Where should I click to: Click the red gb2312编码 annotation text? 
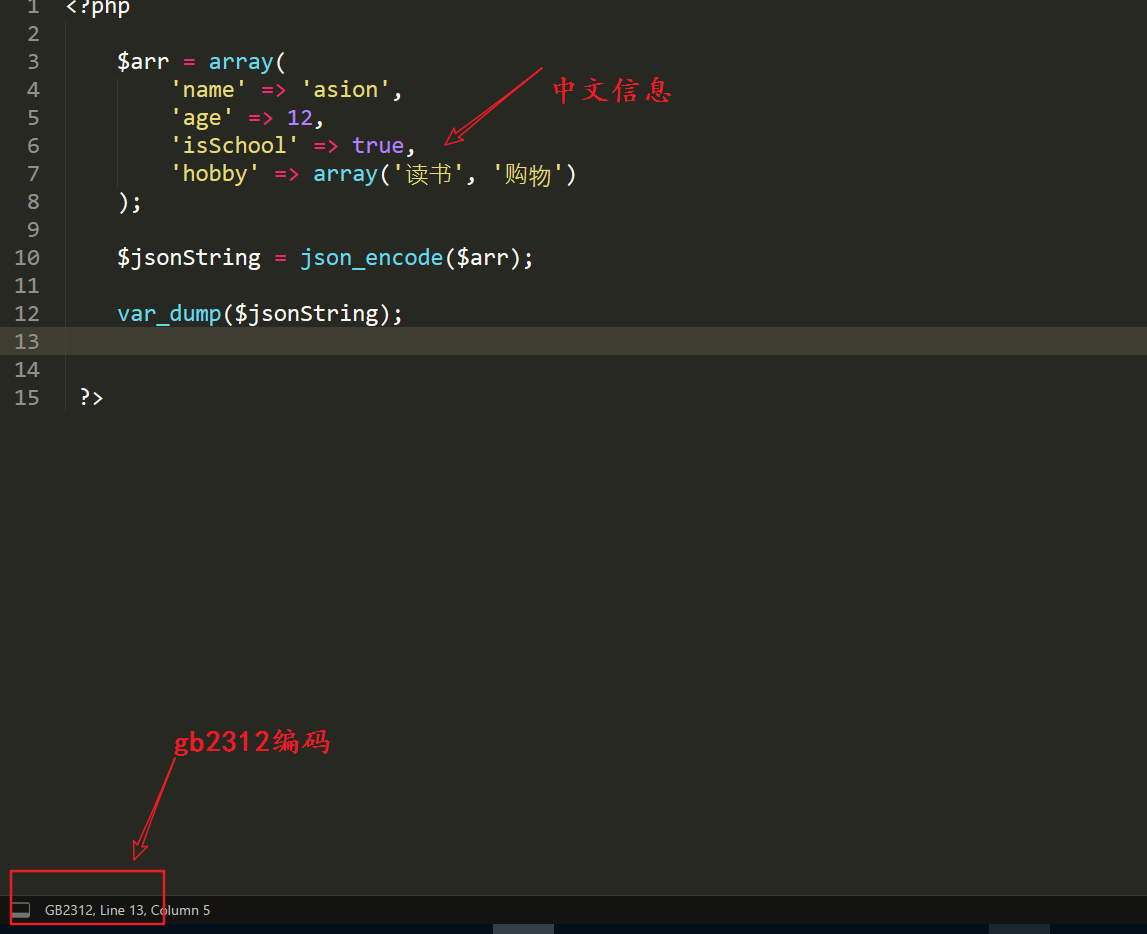pyautogui.click(x=252, y=742)
